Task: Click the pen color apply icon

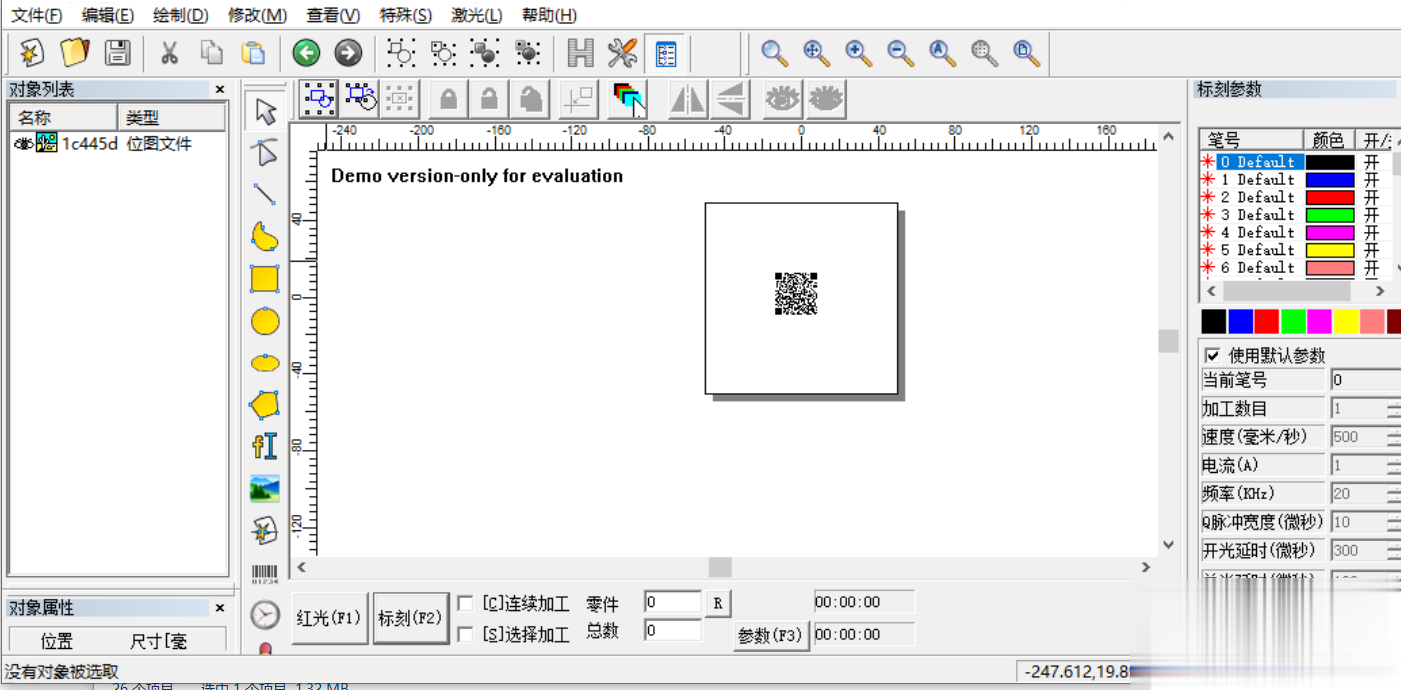Action: [627, 98]
